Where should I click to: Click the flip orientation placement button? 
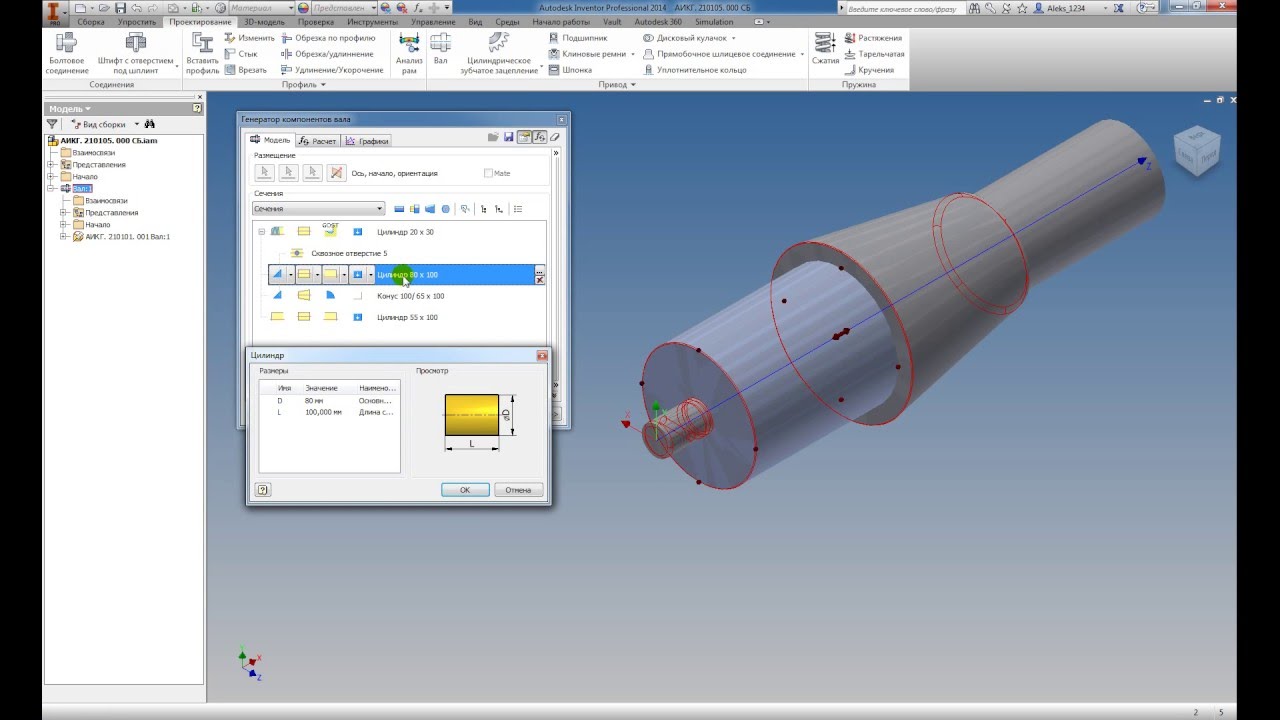(x=337, y=173)
